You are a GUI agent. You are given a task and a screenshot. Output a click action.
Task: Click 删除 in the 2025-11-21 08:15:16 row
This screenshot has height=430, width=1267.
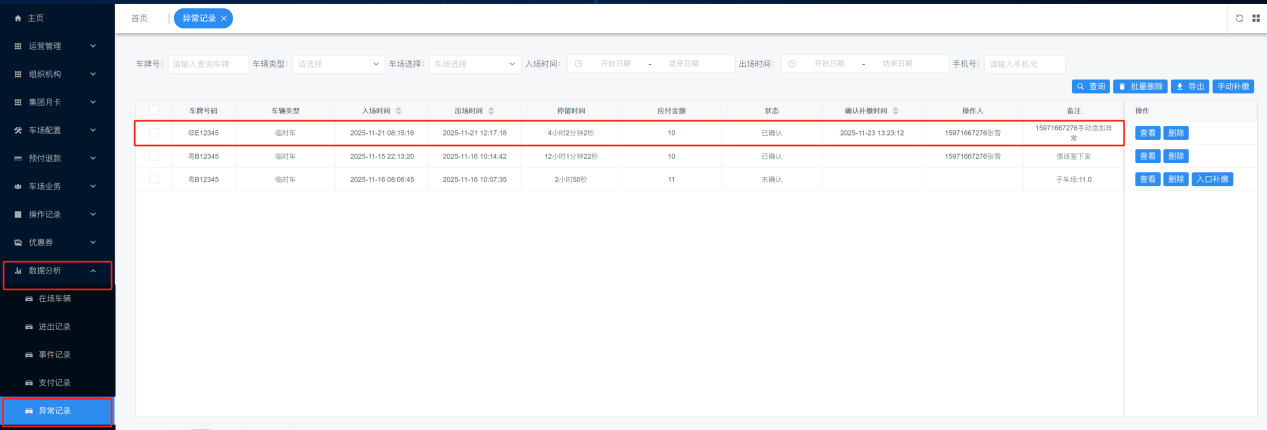(x=1176, y=133)
